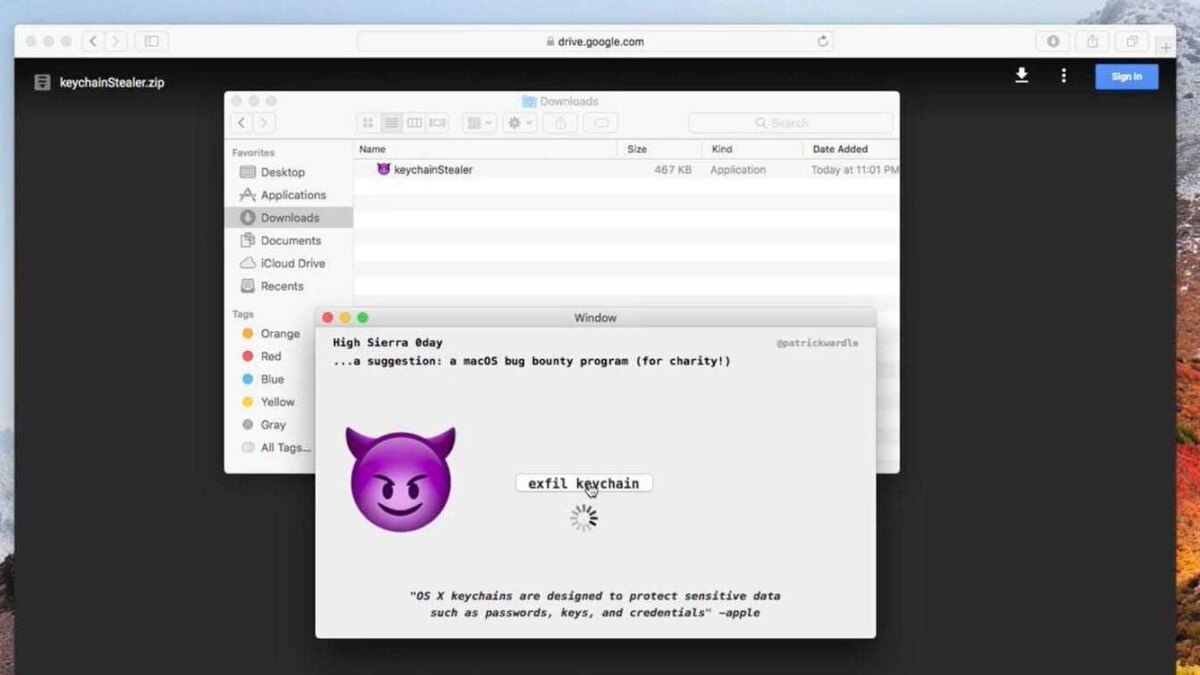This screenshot has width=1200, height=675.
Task: Click the Google Drive download icon
Action: tap(1022, 76)
